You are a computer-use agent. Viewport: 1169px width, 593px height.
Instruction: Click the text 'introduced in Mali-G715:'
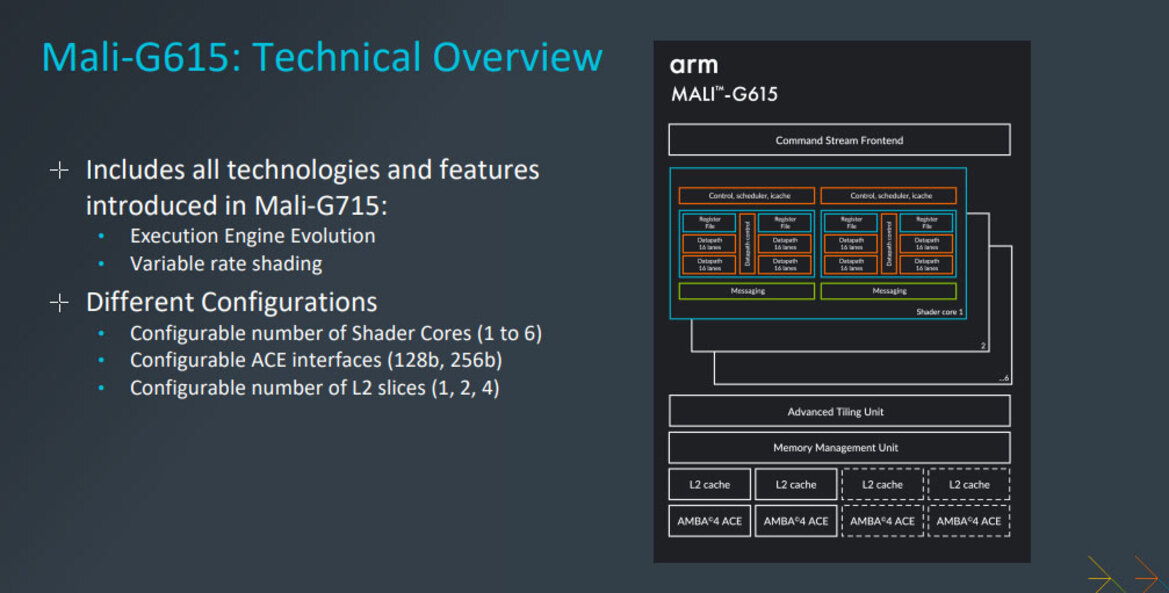click(x=236, y=205)
